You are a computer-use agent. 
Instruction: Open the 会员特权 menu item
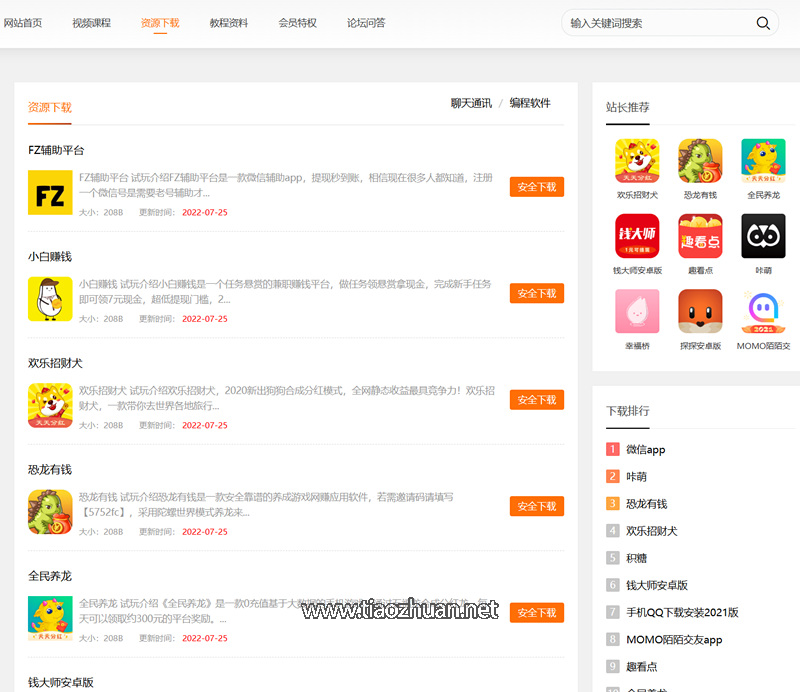tap(297, 23)
